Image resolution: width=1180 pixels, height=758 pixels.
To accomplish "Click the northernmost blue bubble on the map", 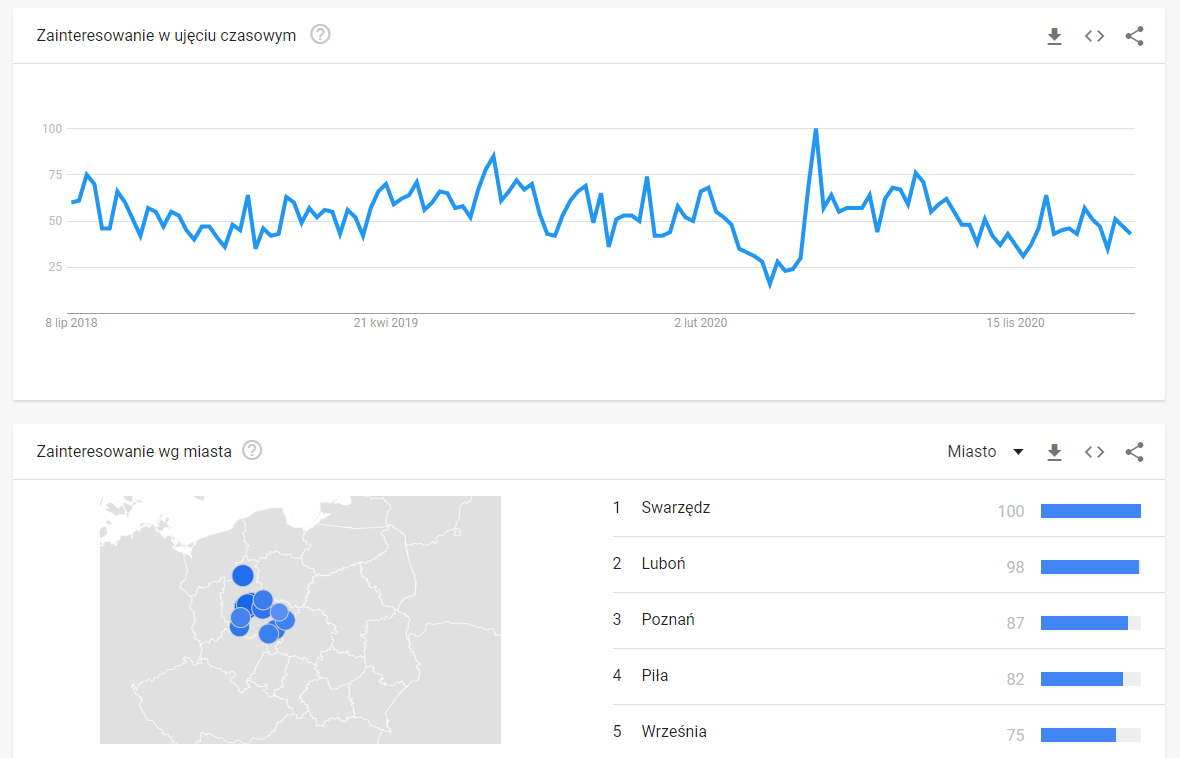I will coord(242,576).
